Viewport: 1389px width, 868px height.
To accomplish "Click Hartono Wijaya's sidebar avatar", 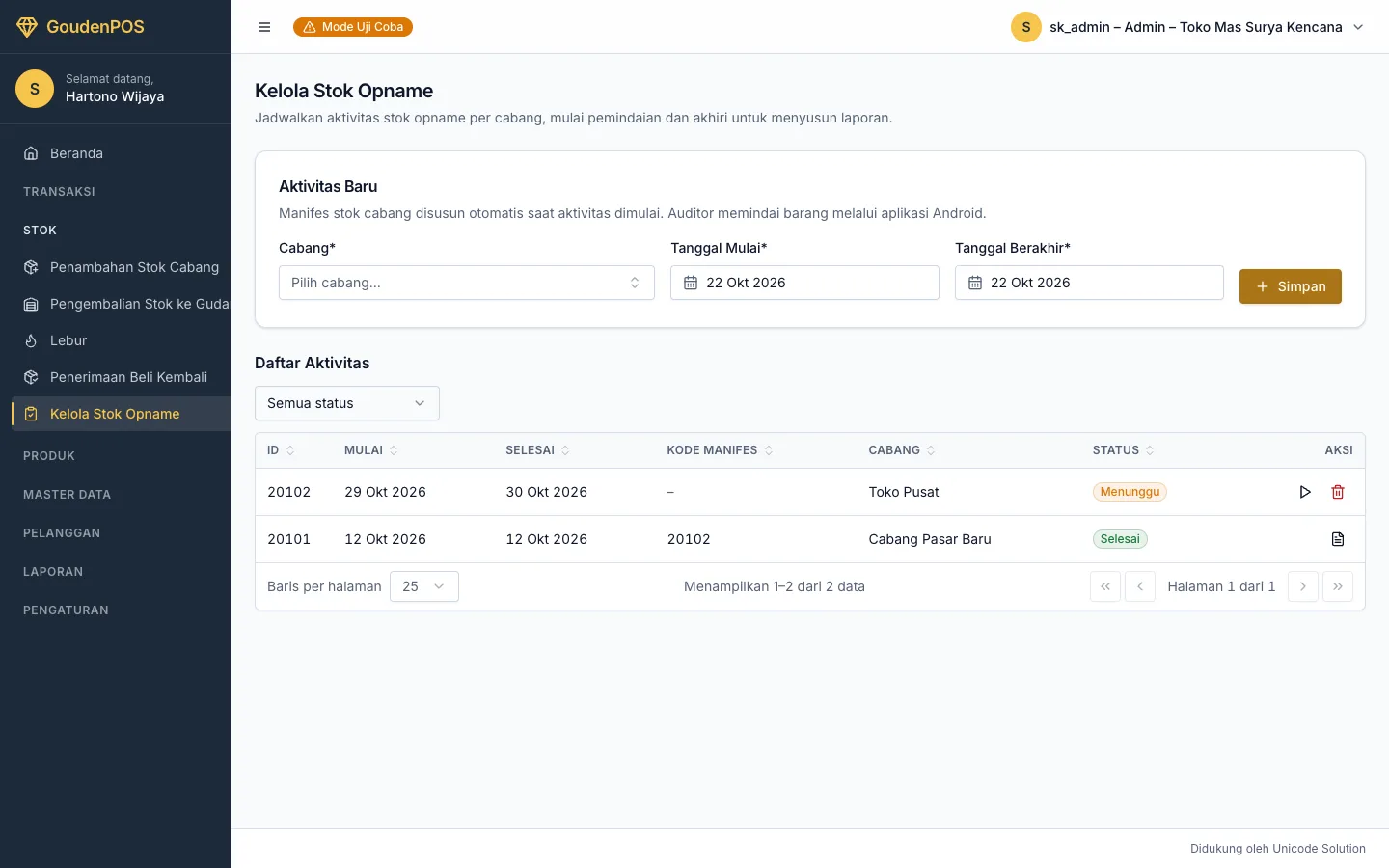I will (x=35, y=89).
